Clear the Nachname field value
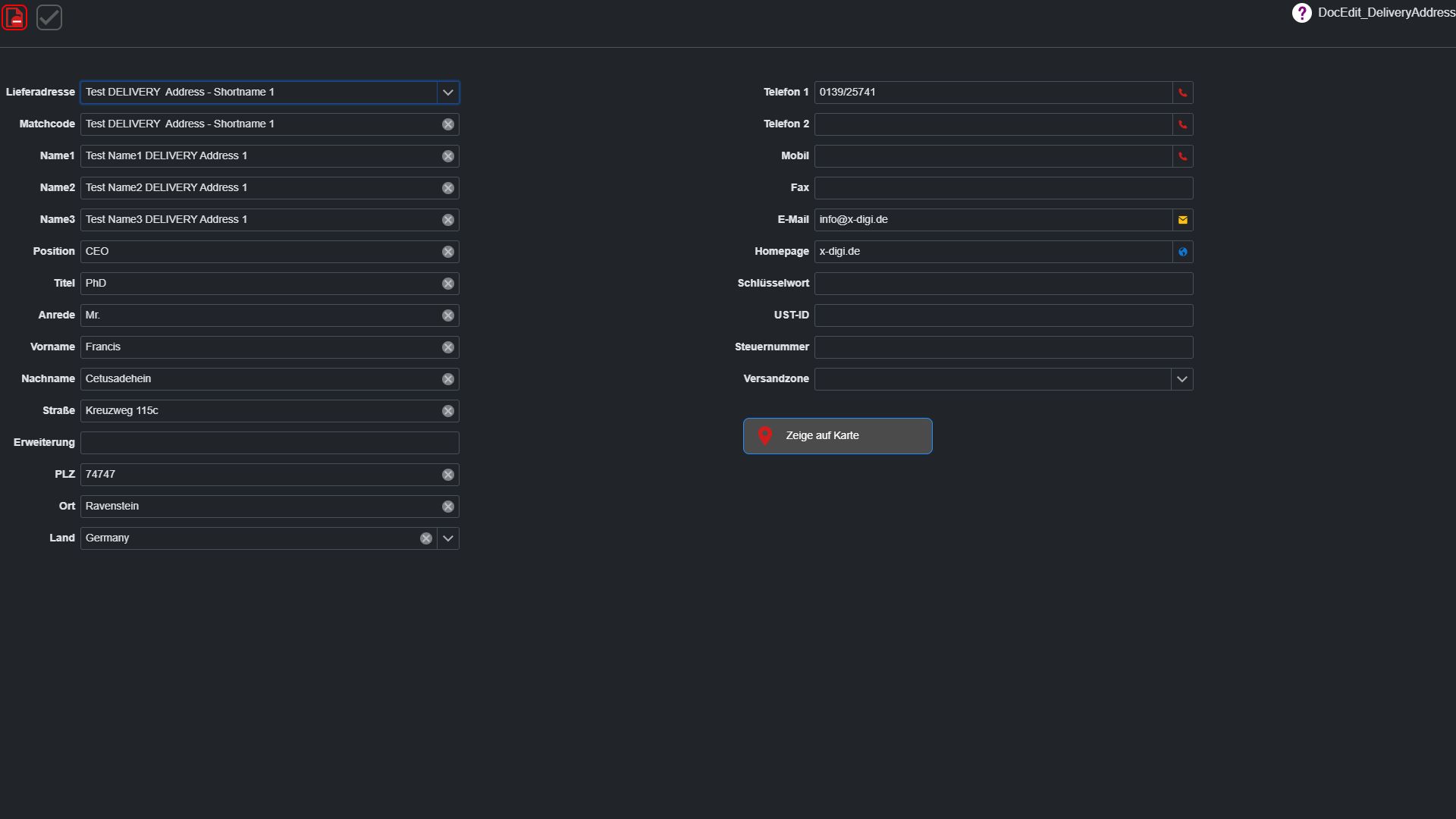Viewport: 1456px width, 819px height. [x=448, y=379]
